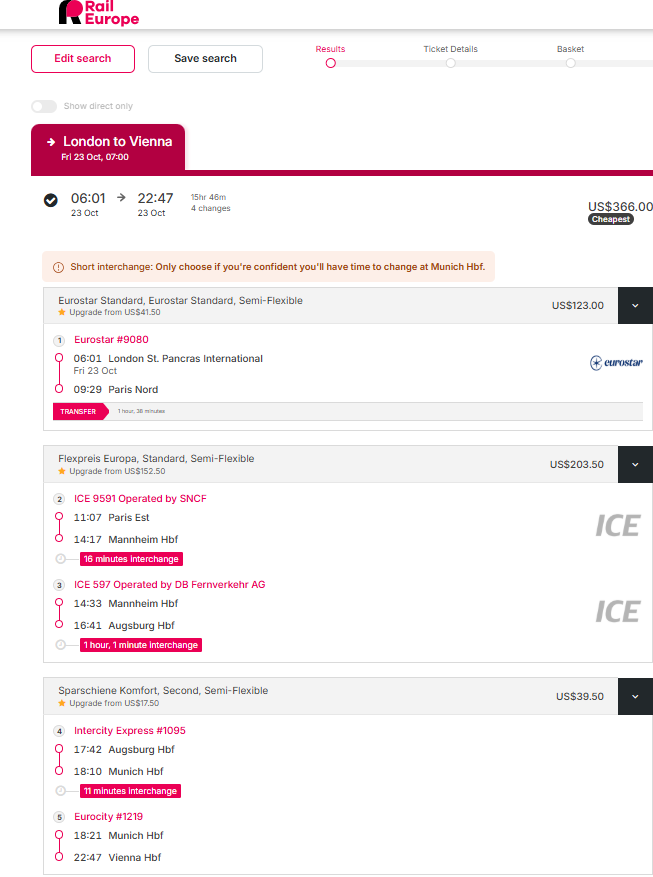Viewport: 653px width, 877px height.
Task: Click Flexpreis Europa, Standard, Semi-Flexible fare title
Action: [x=156, y=459]
